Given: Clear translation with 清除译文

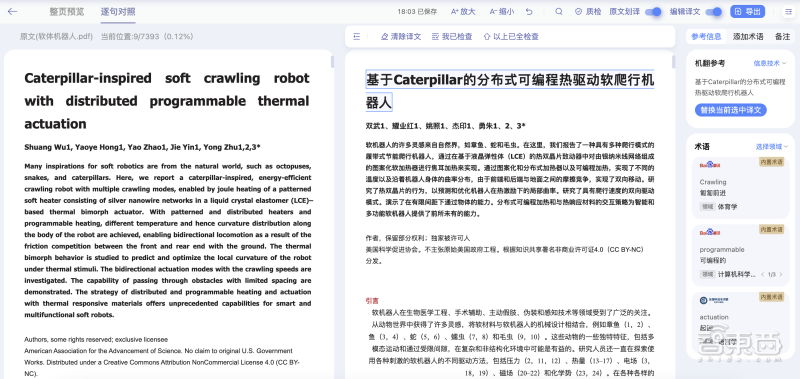Looking at the screenshot, I should pos(401,37).
